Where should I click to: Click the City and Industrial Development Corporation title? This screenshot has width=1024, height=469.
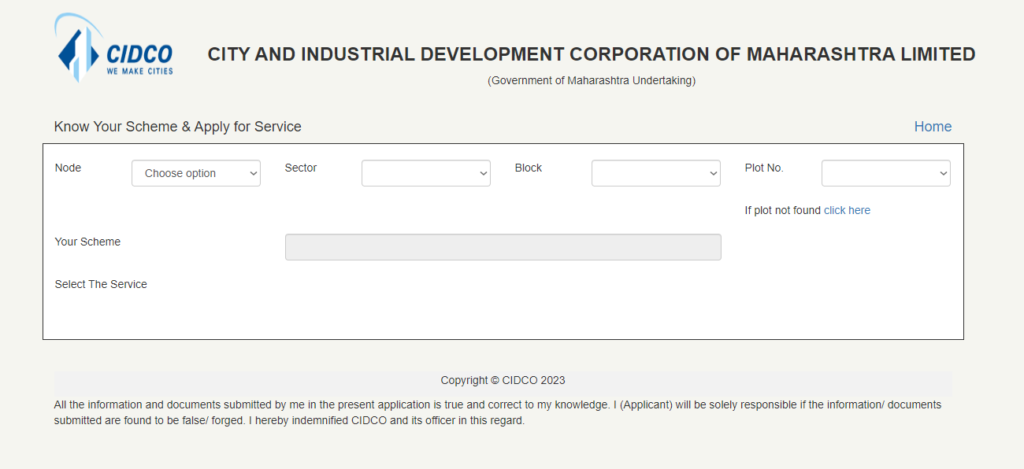(x=591, y=55)
